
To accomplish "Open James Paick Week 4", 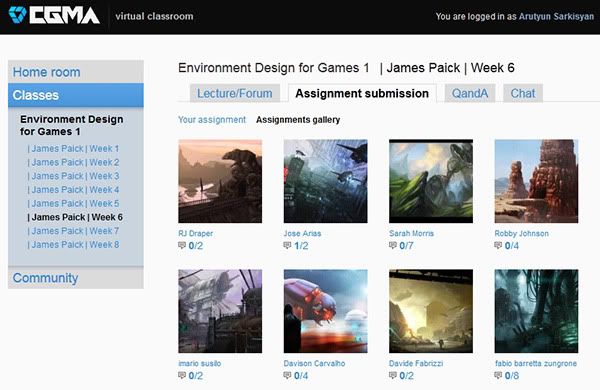I will pos(73,190).
